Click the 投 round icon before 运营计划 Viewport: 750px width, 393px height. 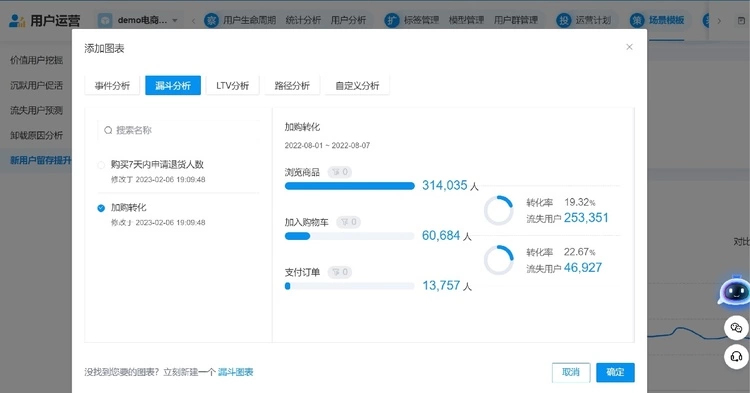pos(563,20)
